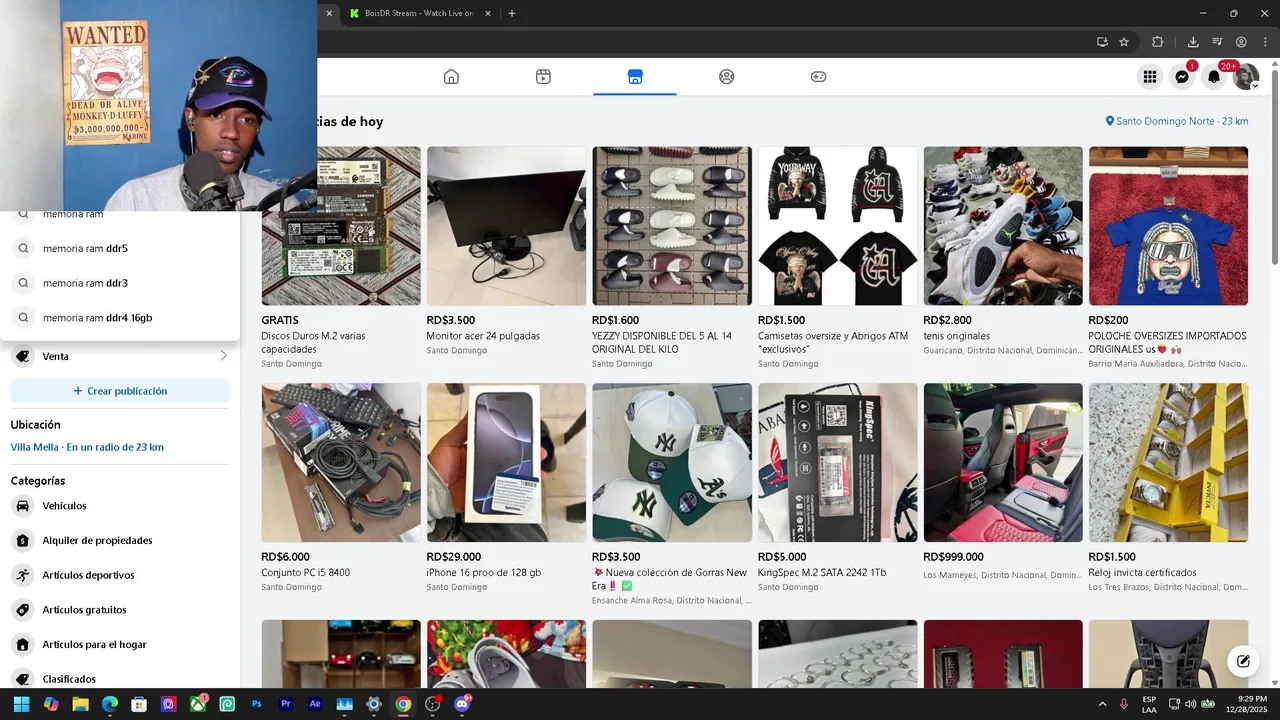The height and width of the screenshot is (720, 1280).
Task: Open Vehículos category
Action: (x=120, y=506)
